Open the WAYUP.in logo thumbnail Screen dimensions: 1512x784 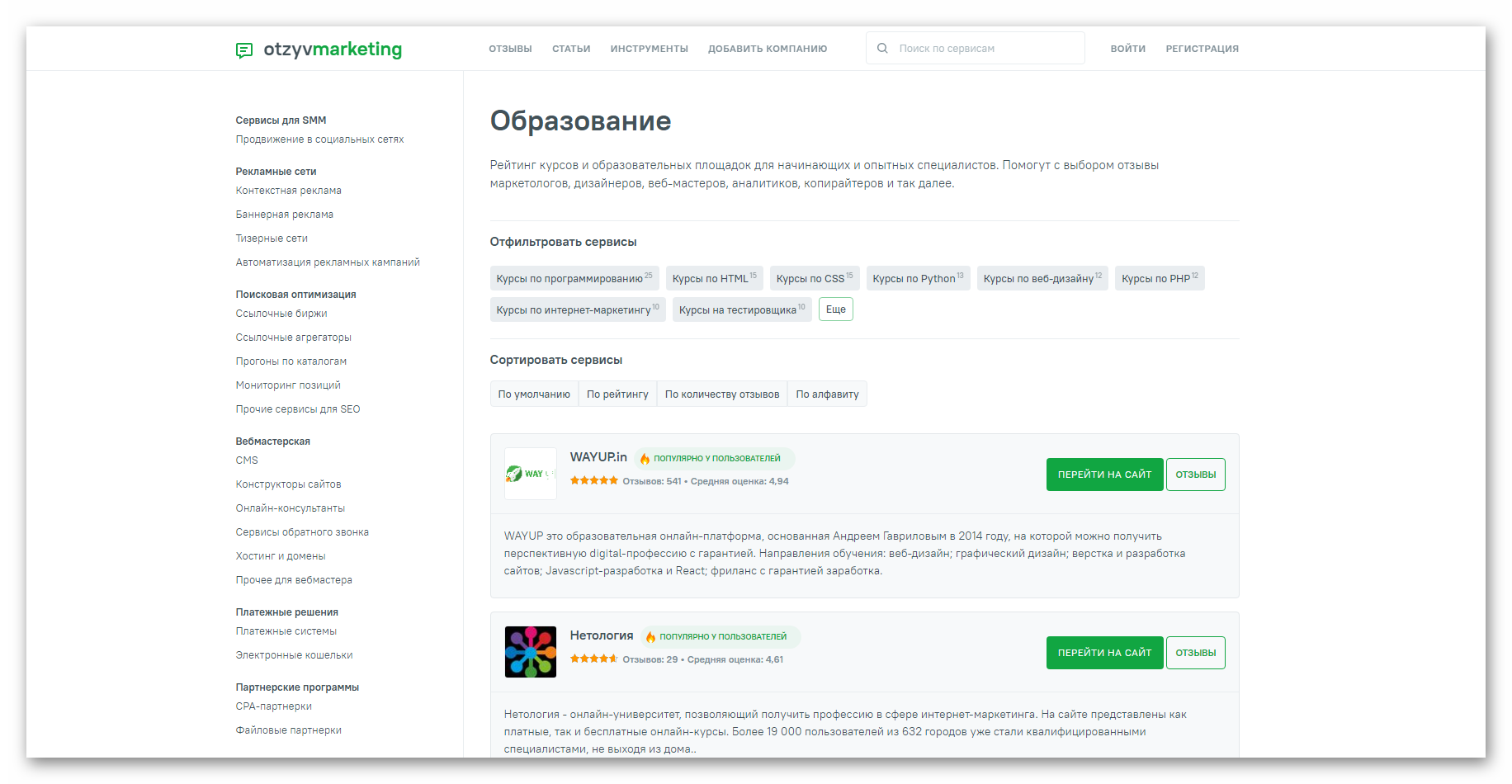pos(531,474)
